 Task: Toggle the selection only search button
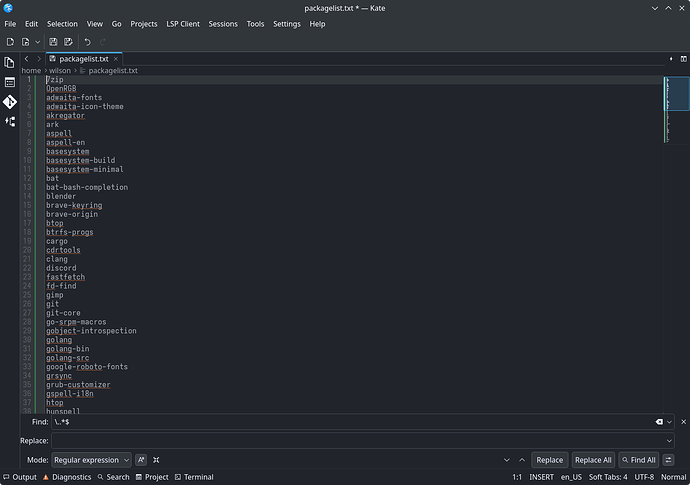click(156, 460)
